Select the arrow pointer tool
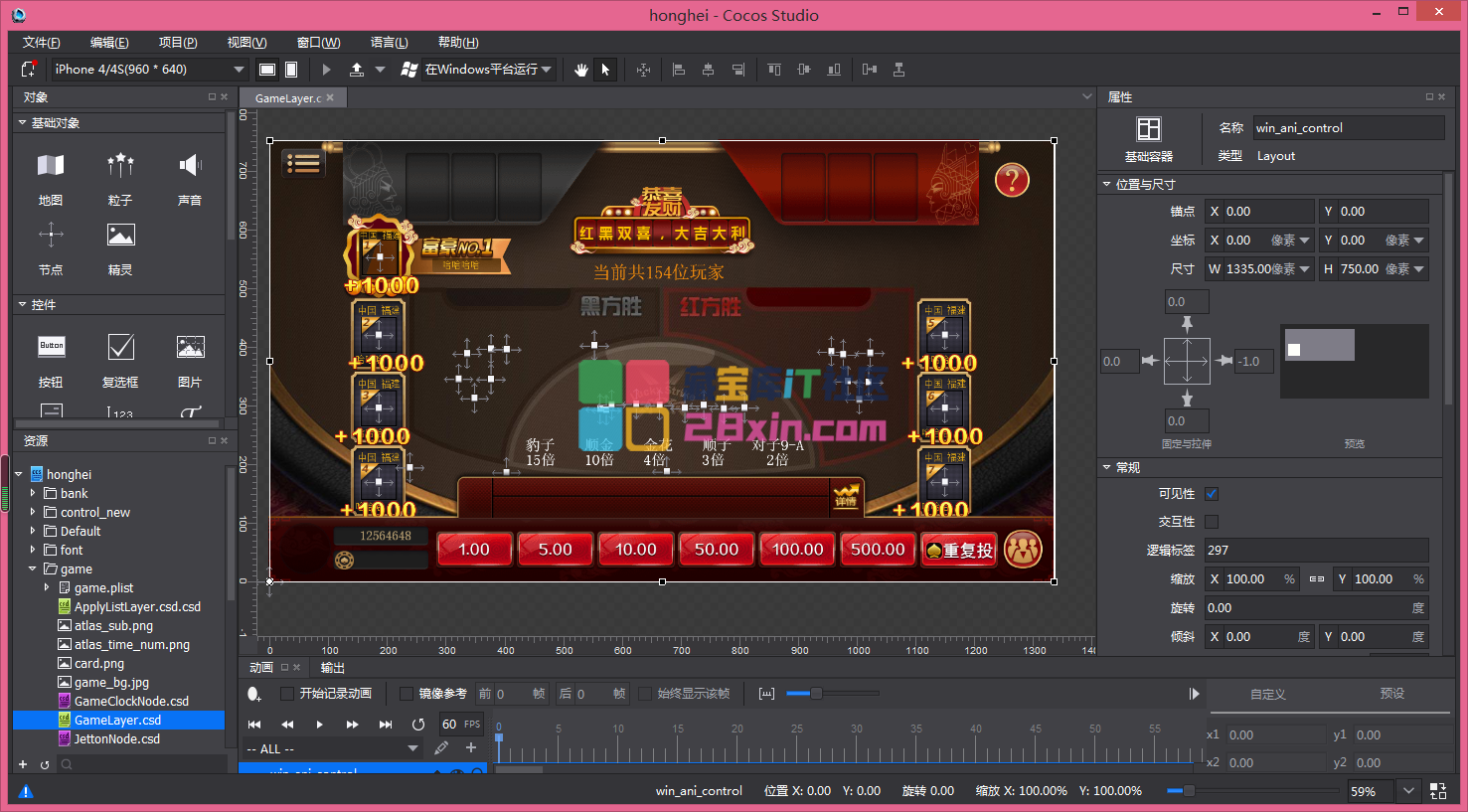The image size is (1468, 812). click(x=605, y=70)
